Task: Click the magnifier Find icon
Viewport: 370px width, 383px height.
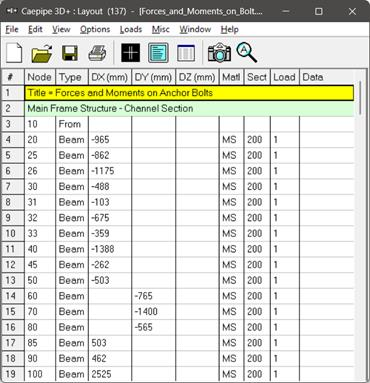Action: click(x=246, y=53)
